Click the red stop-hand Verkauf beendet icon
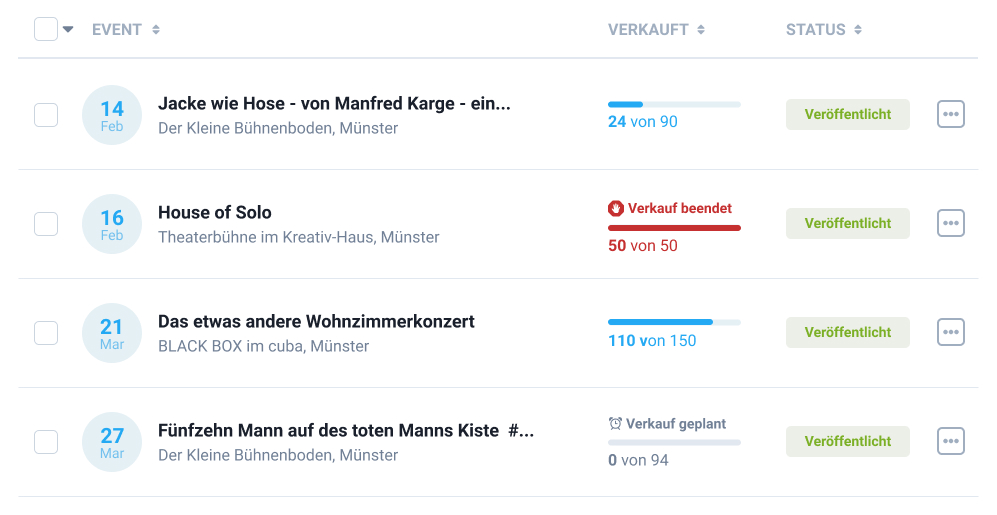 [616, 209]
